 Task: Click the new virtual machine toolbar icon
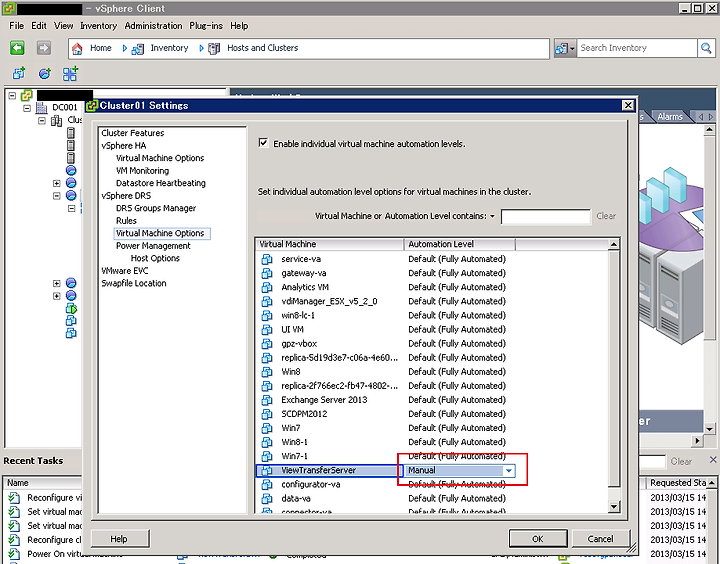19,73
